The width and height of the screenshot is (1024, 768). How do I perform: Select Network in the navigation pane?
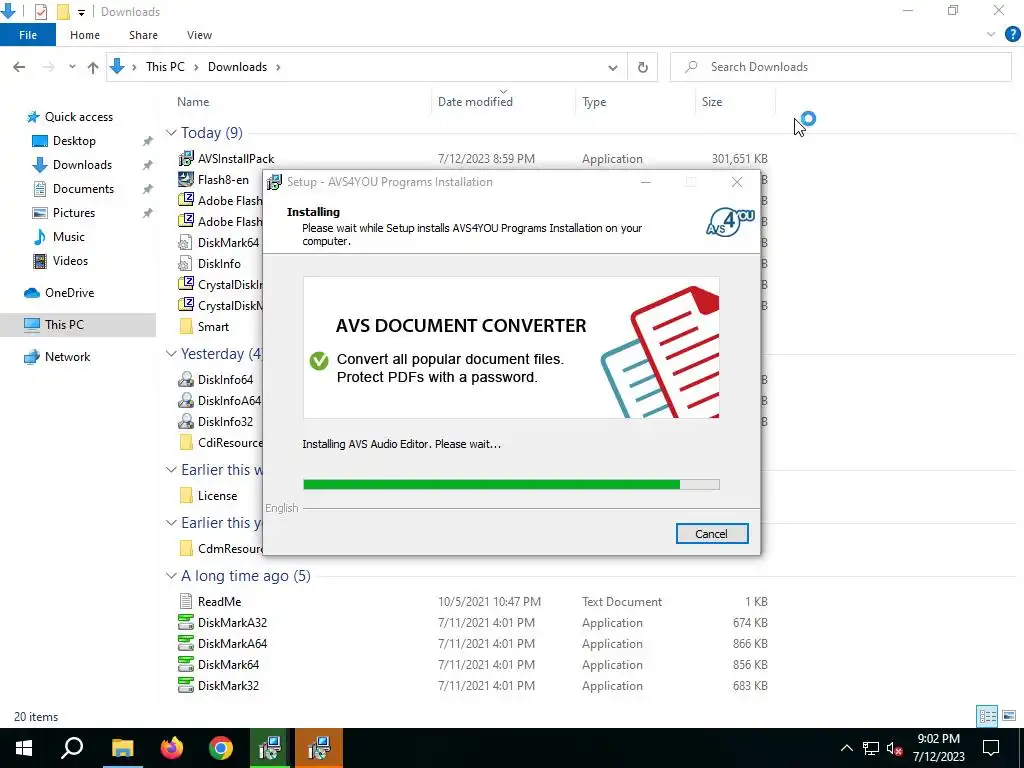pyautogui.click(x=67, y=357)
